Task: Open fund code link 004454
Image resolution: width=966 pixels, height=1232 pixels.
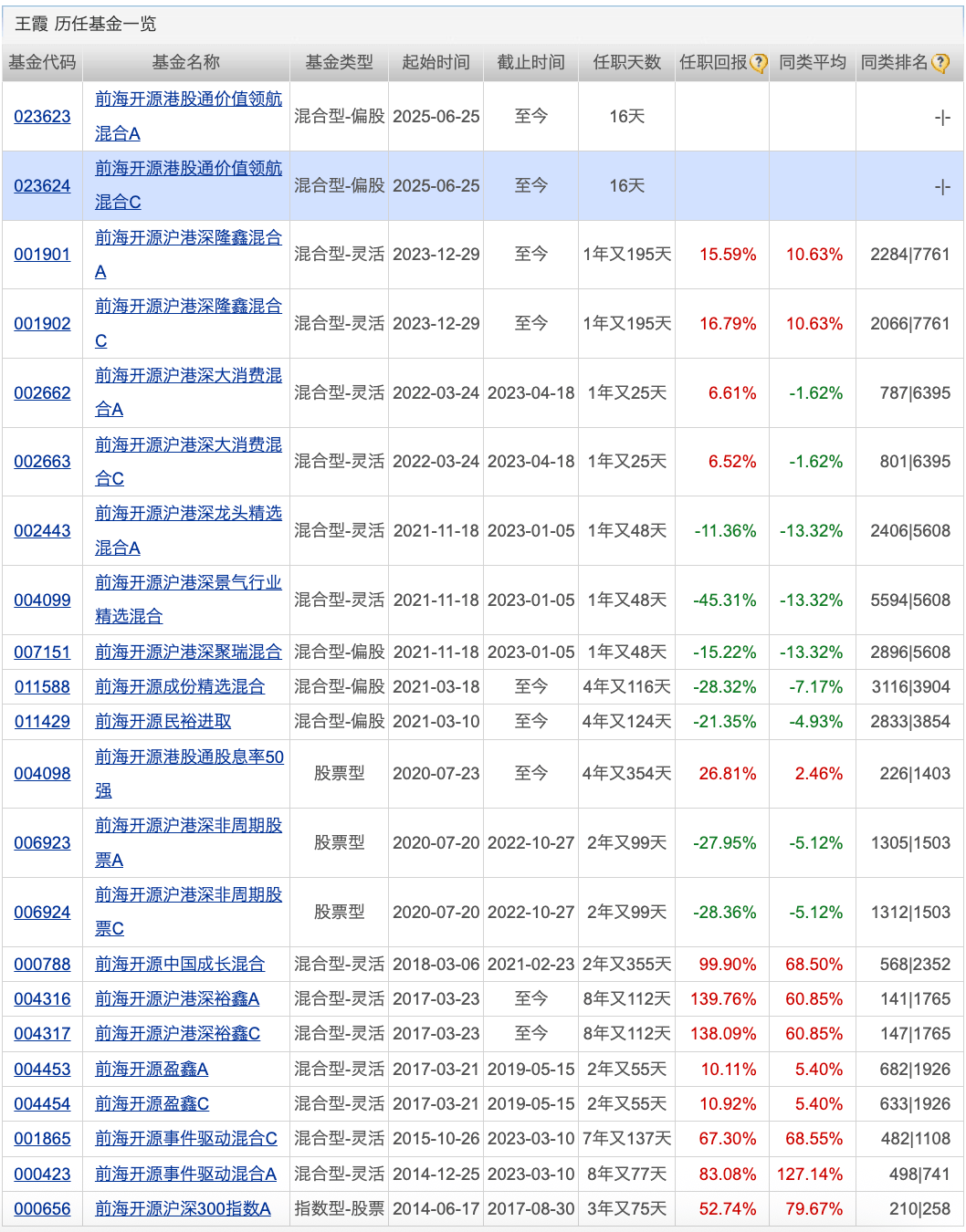Action: 42,1103
